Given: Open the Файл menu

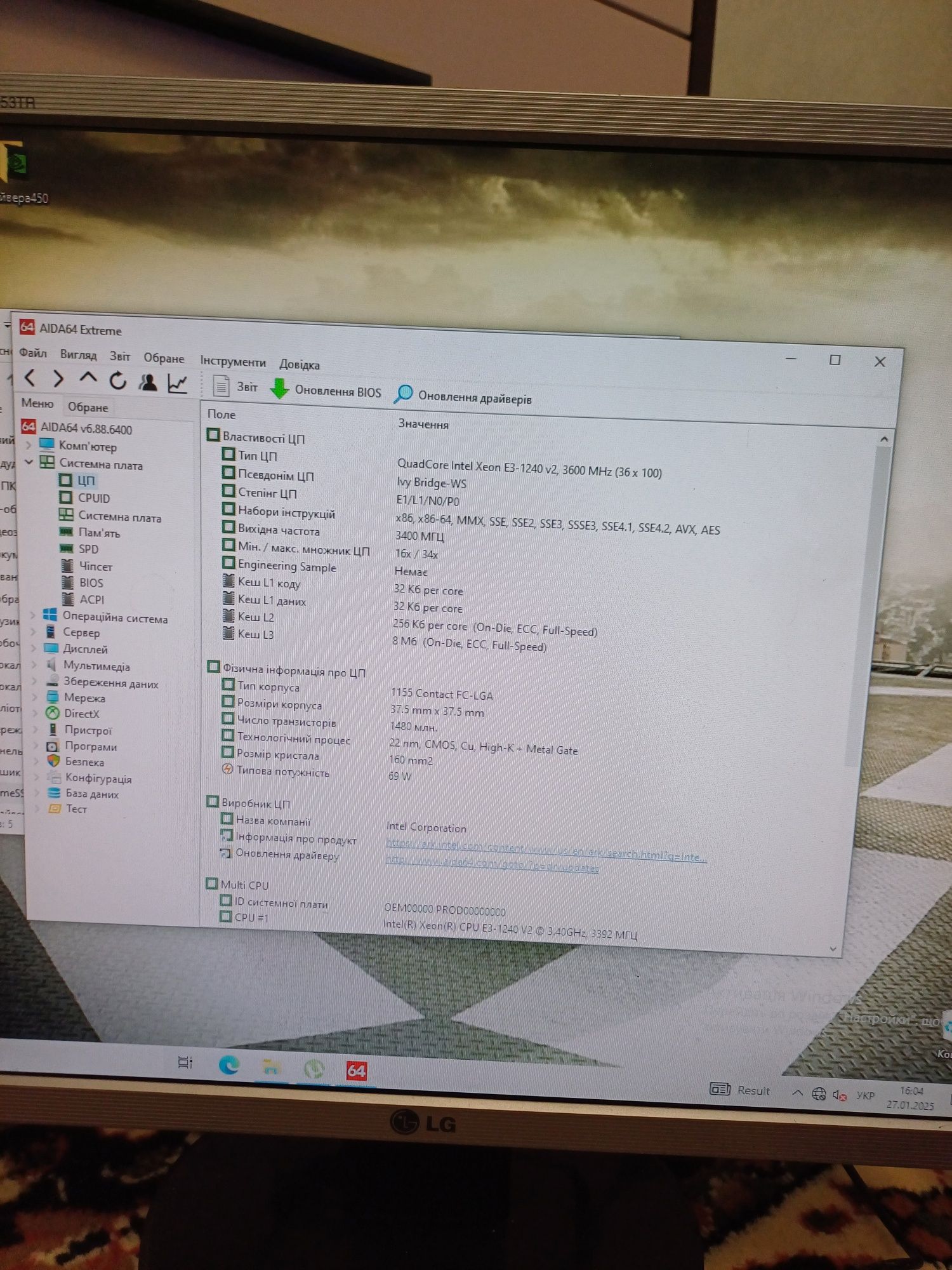Looking at the screenshot, I should point(33,352).
